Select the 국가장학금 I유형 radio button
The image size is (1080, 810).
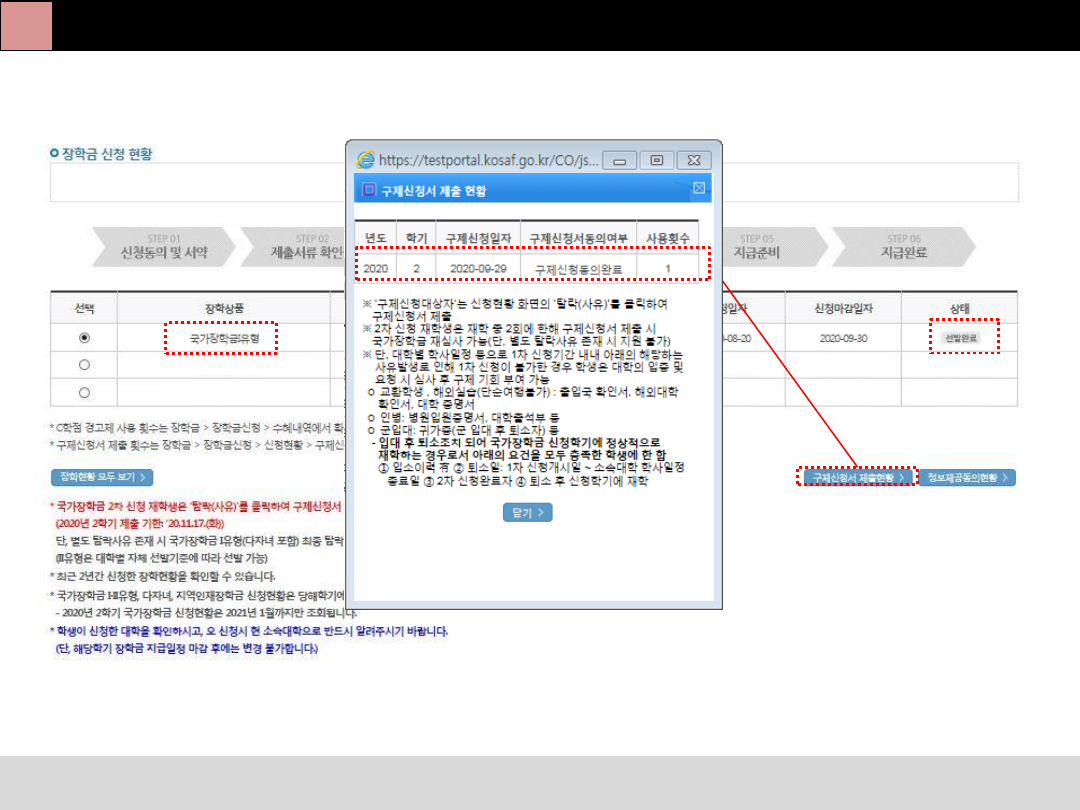click(x=84, y=338)
